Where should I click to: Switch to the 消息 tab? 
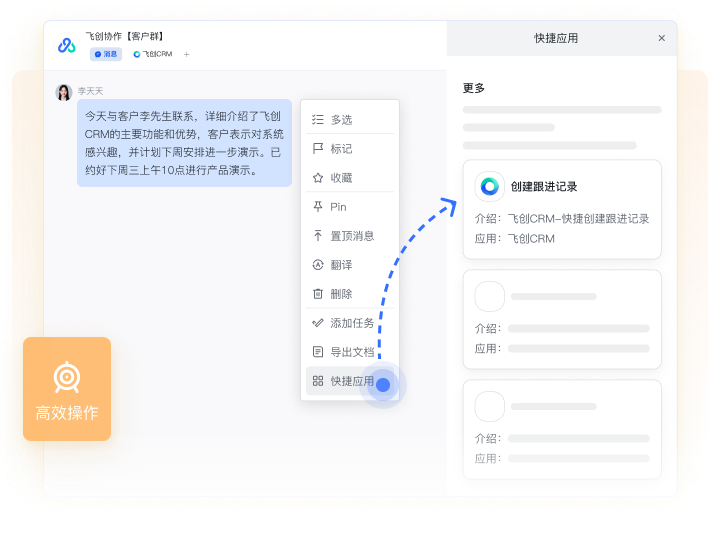tap(106, 54)
